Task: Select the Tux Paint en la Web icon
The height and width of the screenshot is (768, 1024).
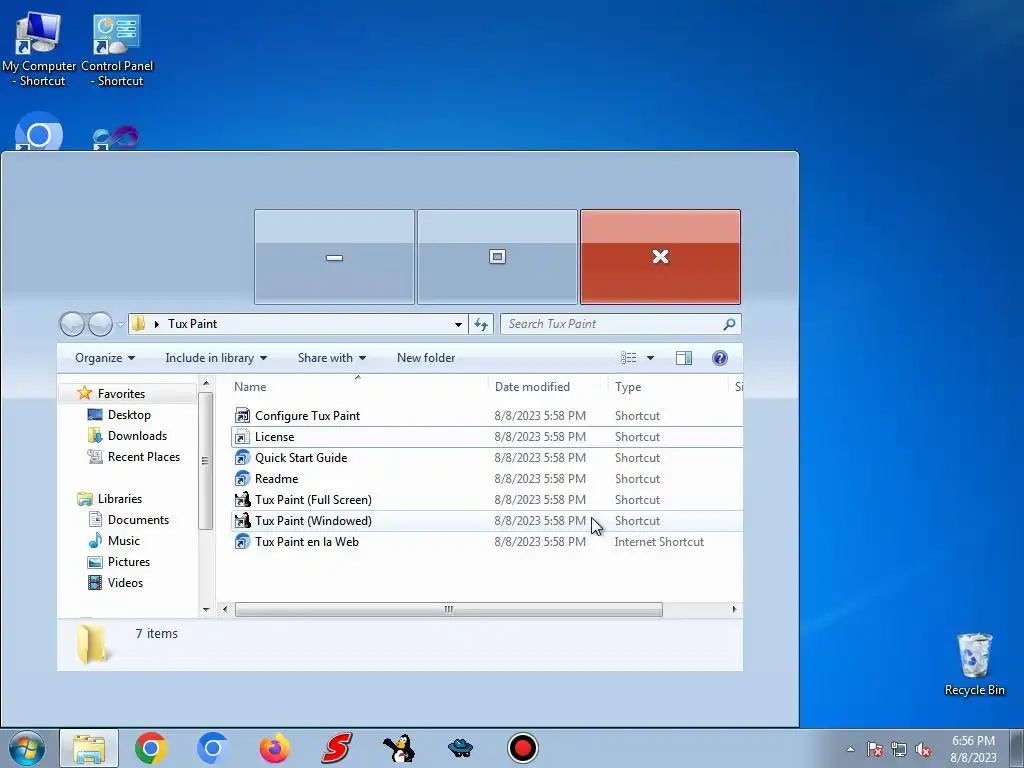Action: (x=242, y=541)
